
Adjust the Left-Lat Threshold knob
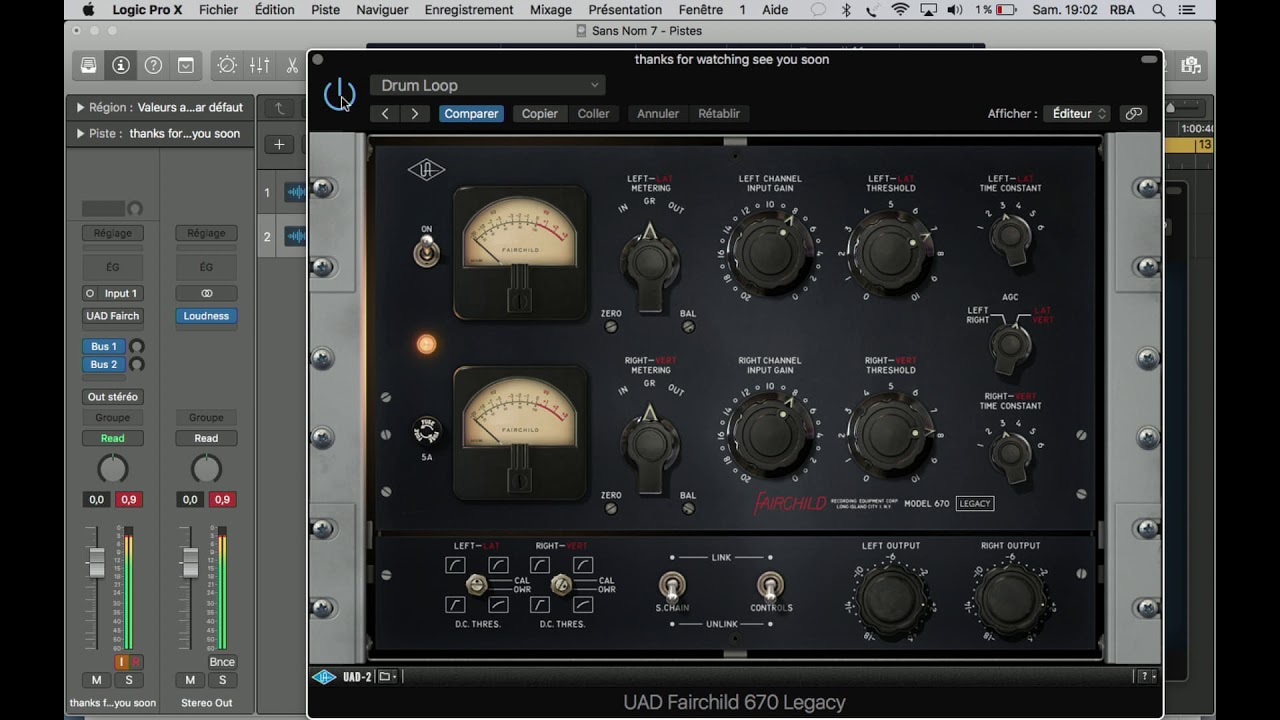(x=889, y=253)
